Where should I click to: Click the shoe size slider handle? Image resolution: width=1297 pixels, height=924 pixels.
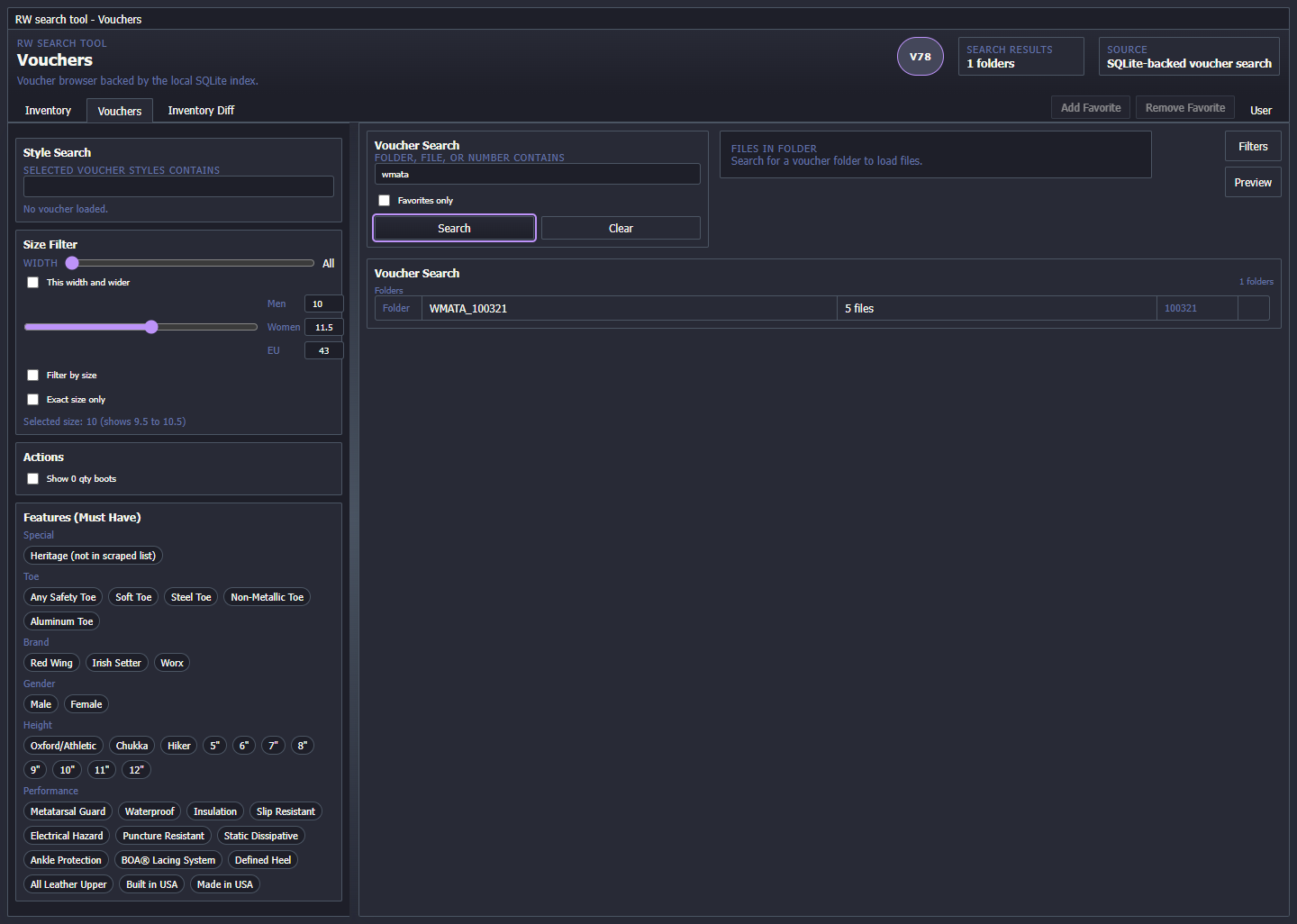[151, 327]
